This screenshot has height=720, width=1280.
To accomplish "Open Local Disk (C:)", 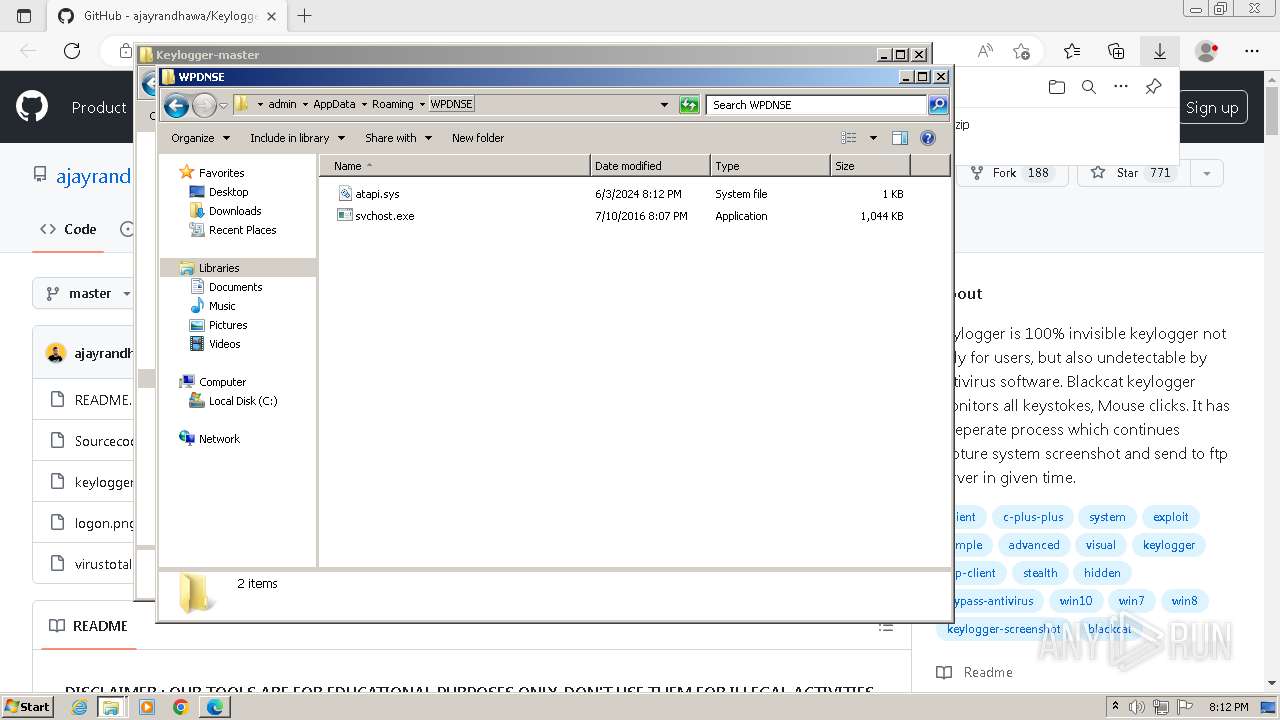I will click(243, 401).
